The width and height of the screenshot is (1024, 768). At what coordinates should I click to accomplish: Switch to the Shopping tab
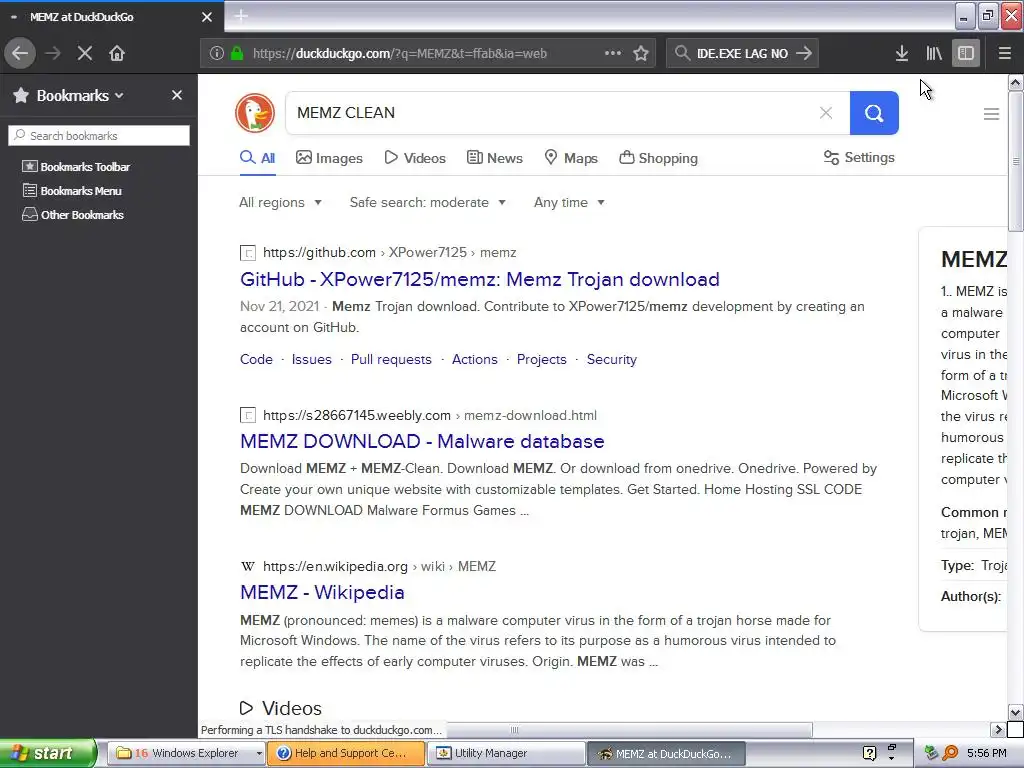tap(658, 158)
